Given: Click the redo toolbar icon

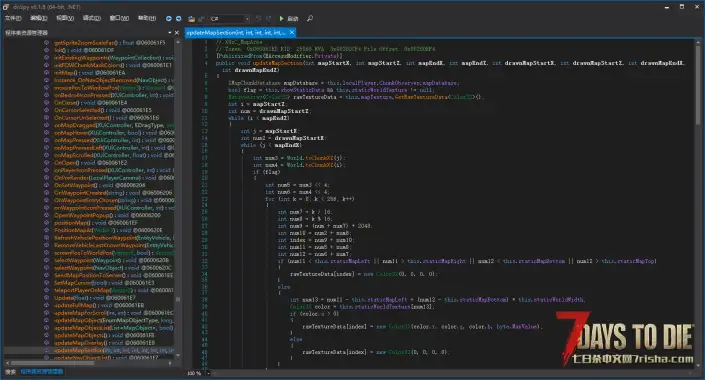Looking at the screenshot, I should tap(268, 18).
